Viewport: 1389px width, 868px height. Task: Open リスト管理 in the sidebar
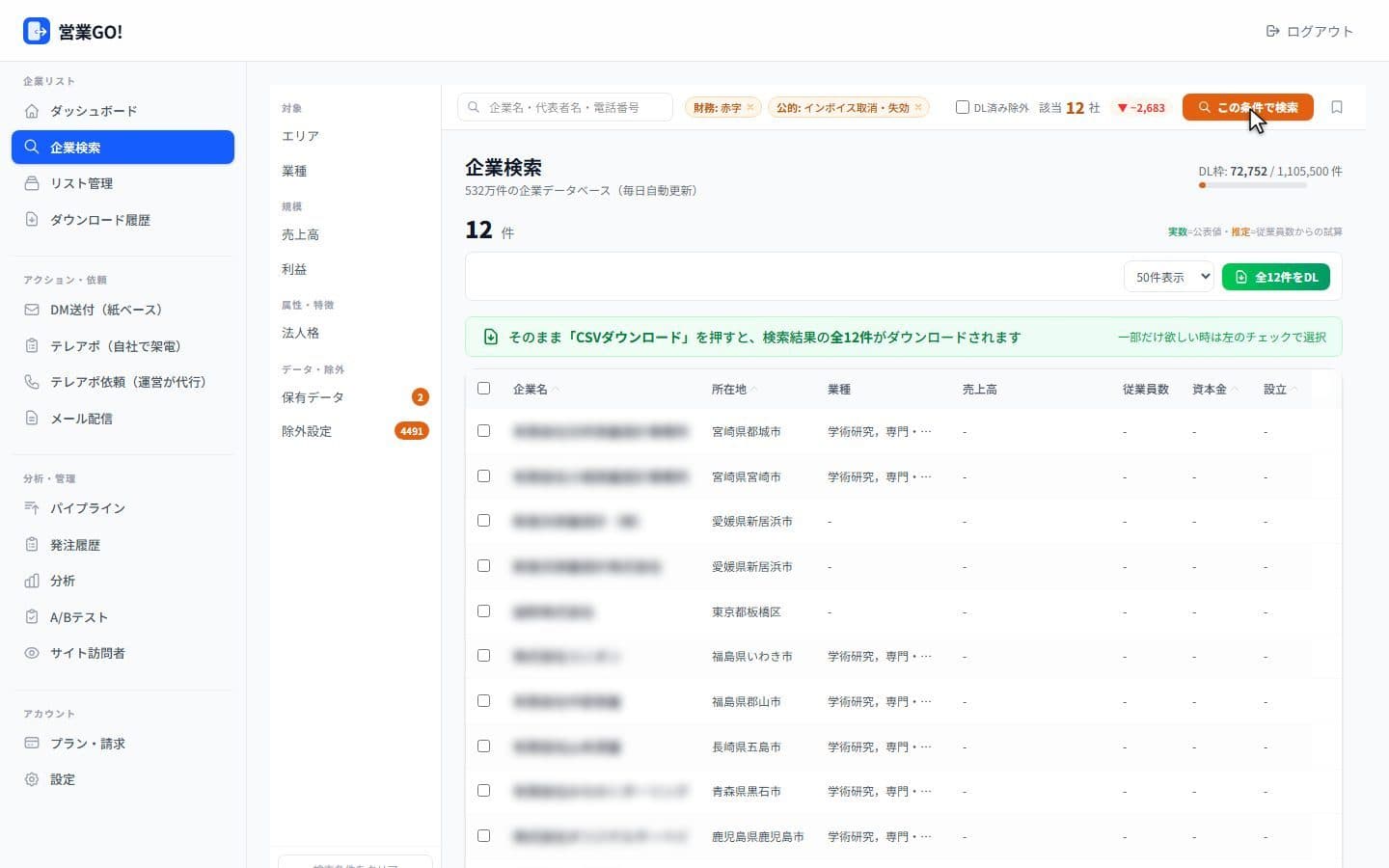click(x=123, y=183)
